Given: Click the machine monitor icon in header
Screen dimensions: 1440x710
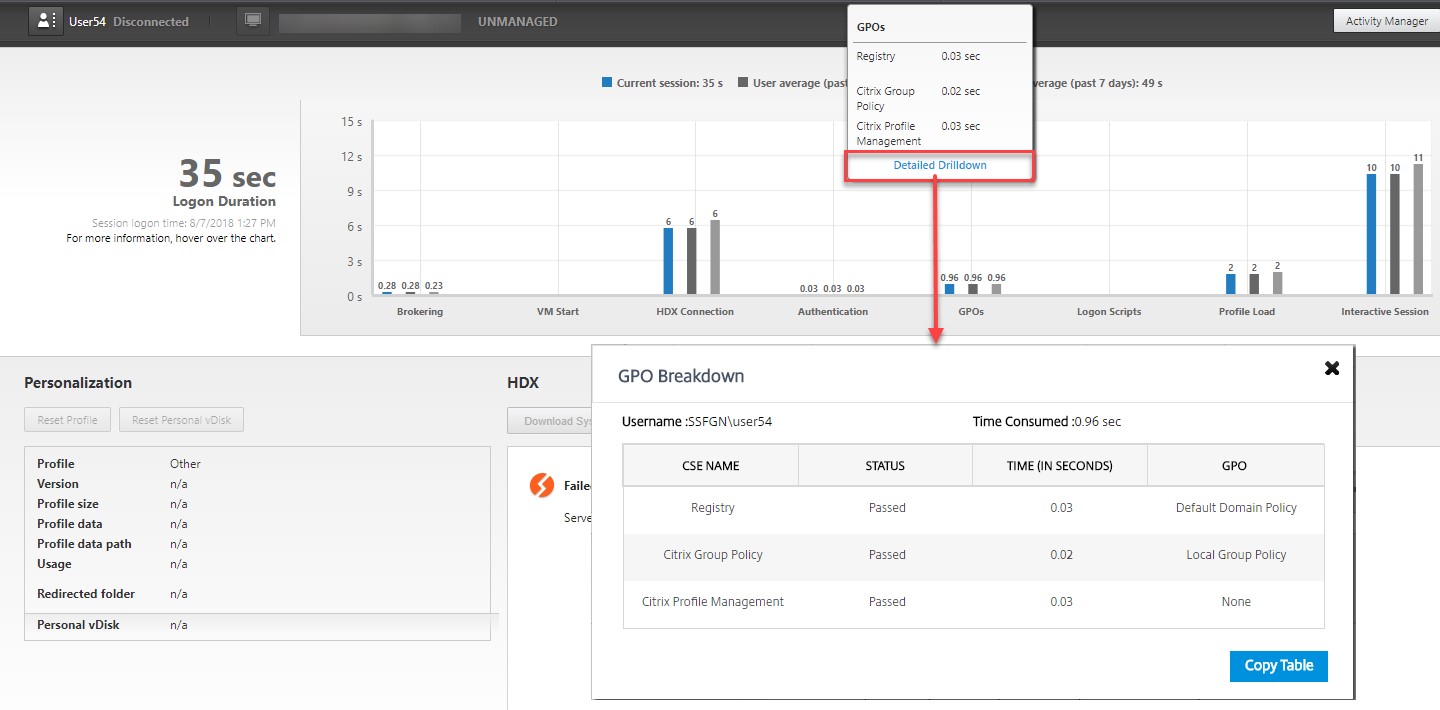Looking at the screenshot, I should pyautogui.click(x=252, y=21).
